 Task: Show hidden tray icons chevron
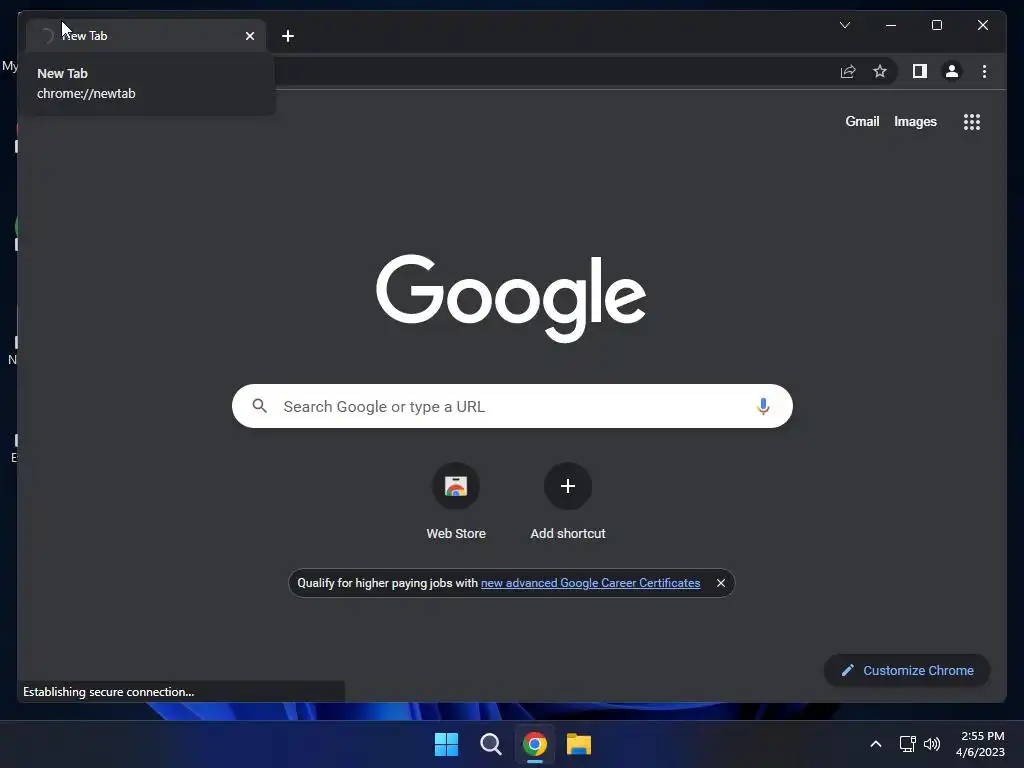click(876, 744)
